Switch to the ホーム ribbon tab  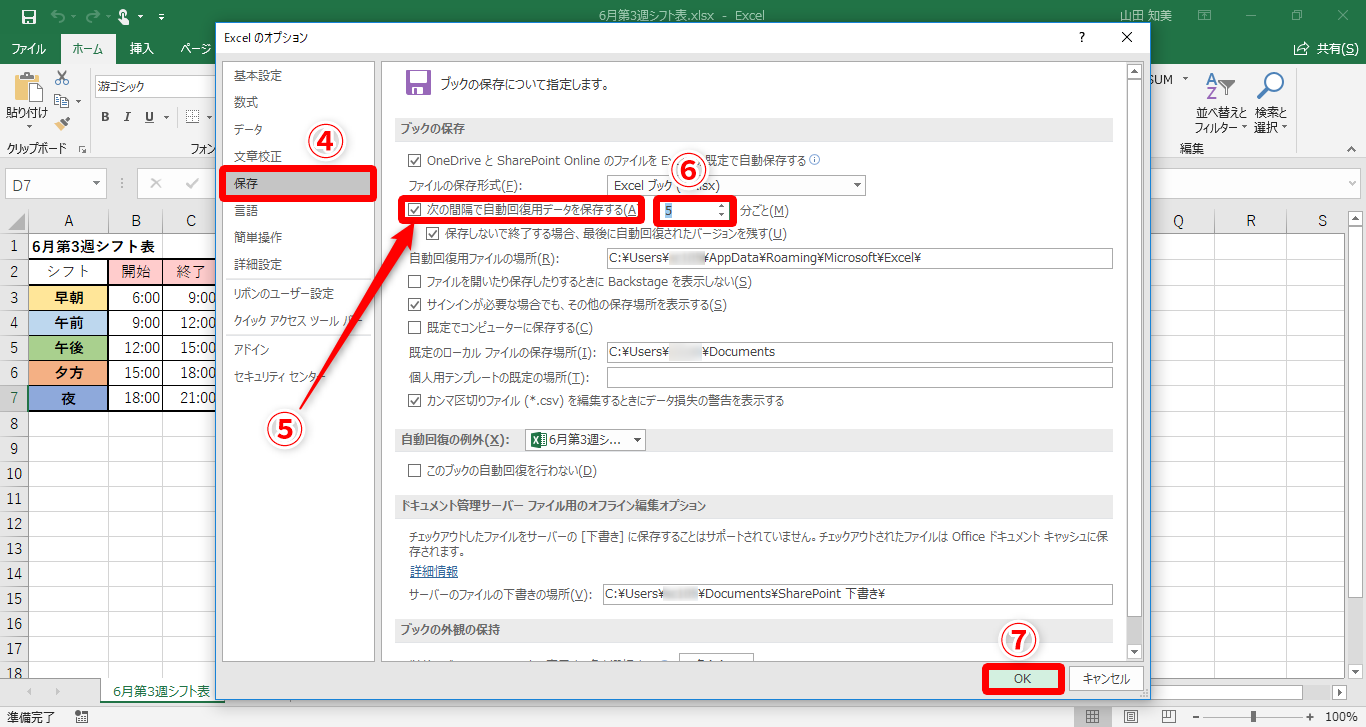point(88,48)
